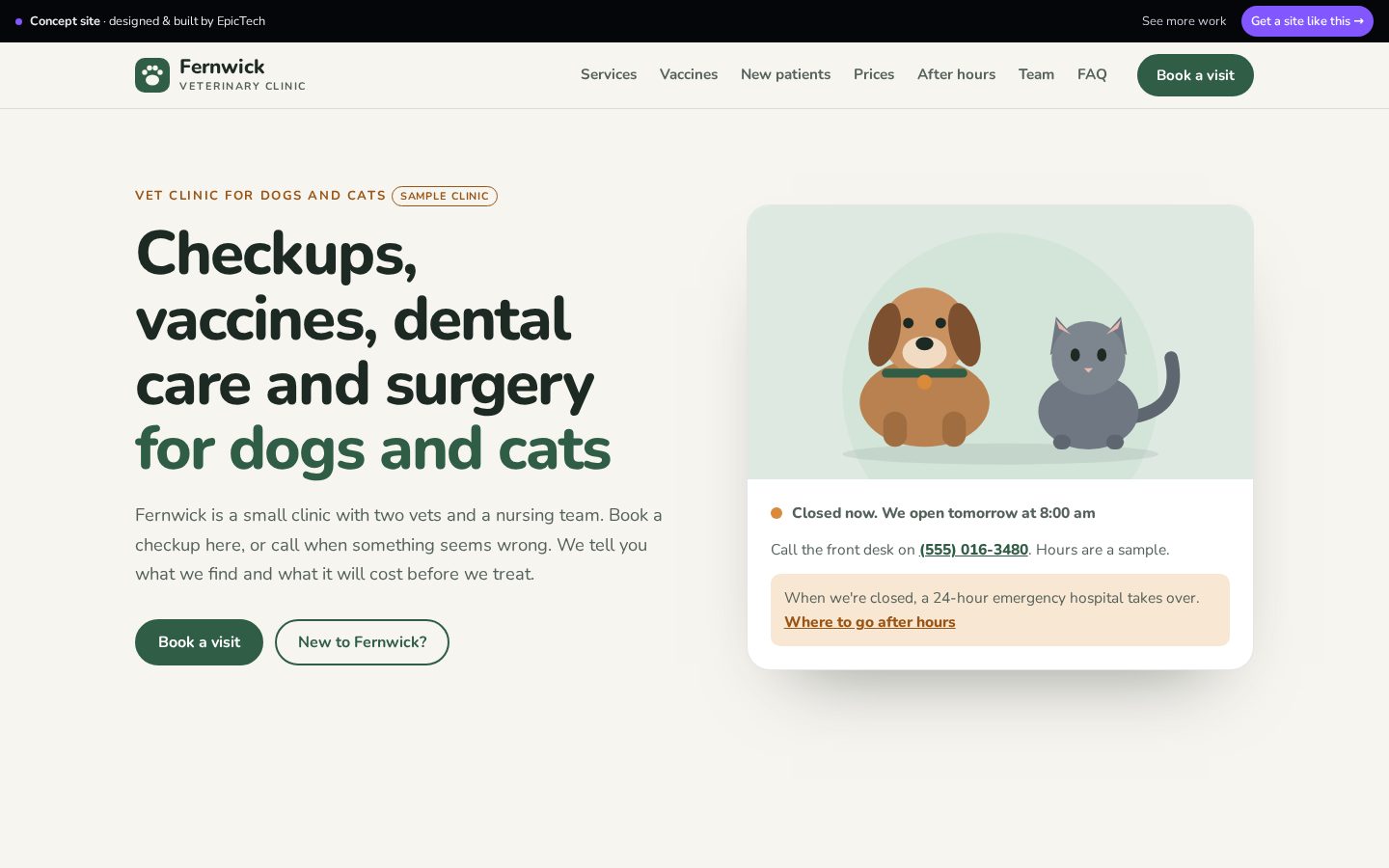Click the New to Fernwick? button
The width and height of the screenshot is (1389, 868).
click(x=362, y=642)
